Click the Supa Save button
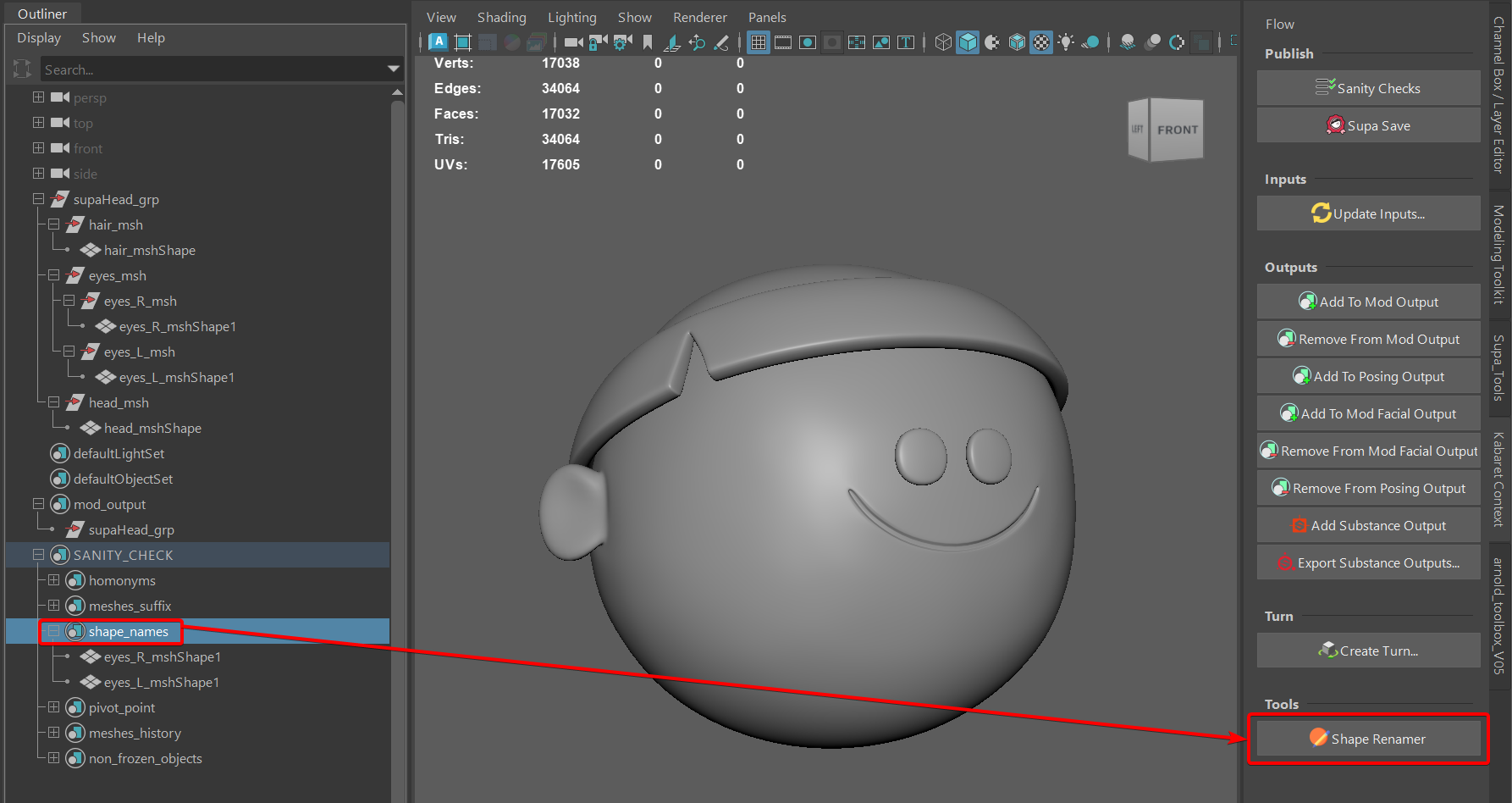Viewport: 1512px width, 803px height. (1368, 125)
